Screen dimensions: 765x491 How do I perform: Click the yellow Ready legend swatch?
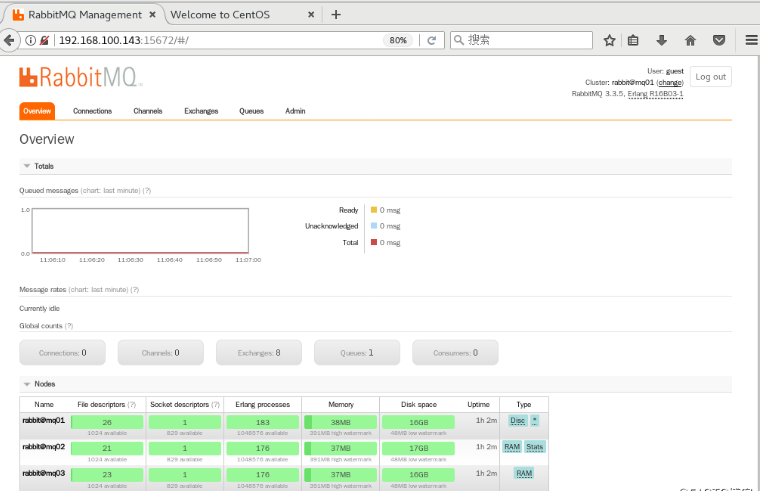[374, 210]
